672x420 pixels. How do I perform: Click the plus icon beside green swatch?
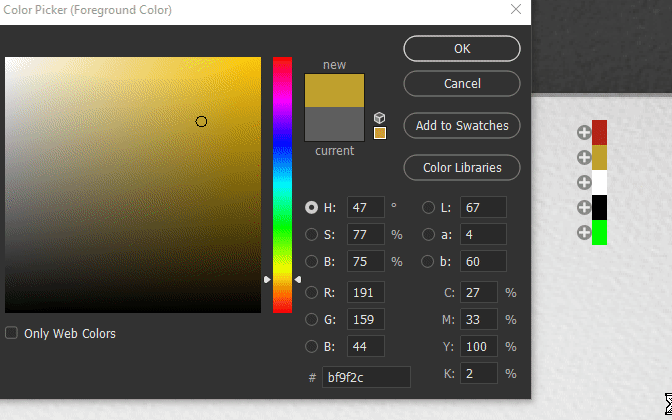click(x=584, y=232)
